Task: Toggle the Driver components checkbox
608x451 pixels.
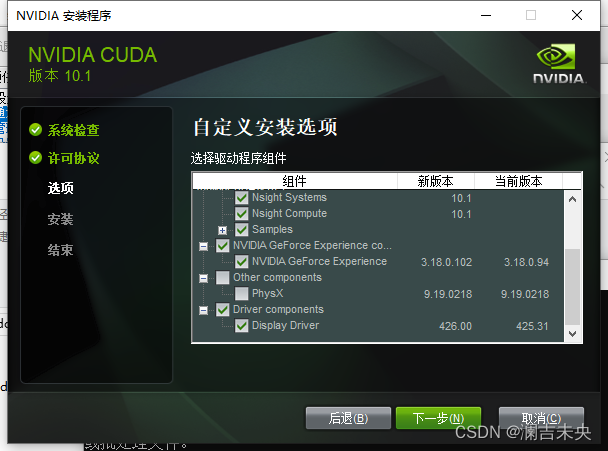Action: click(x=223, y=310)
